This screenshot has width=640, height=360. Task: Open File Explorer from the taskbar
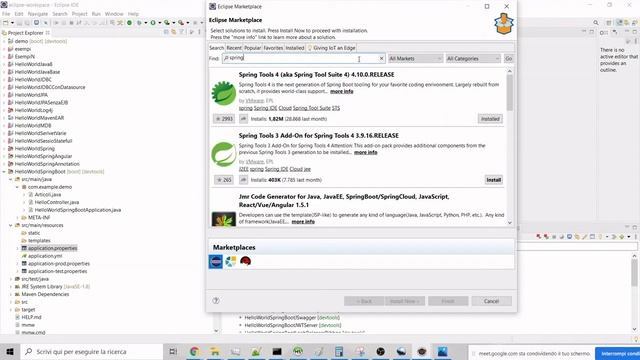click(215, 351)
